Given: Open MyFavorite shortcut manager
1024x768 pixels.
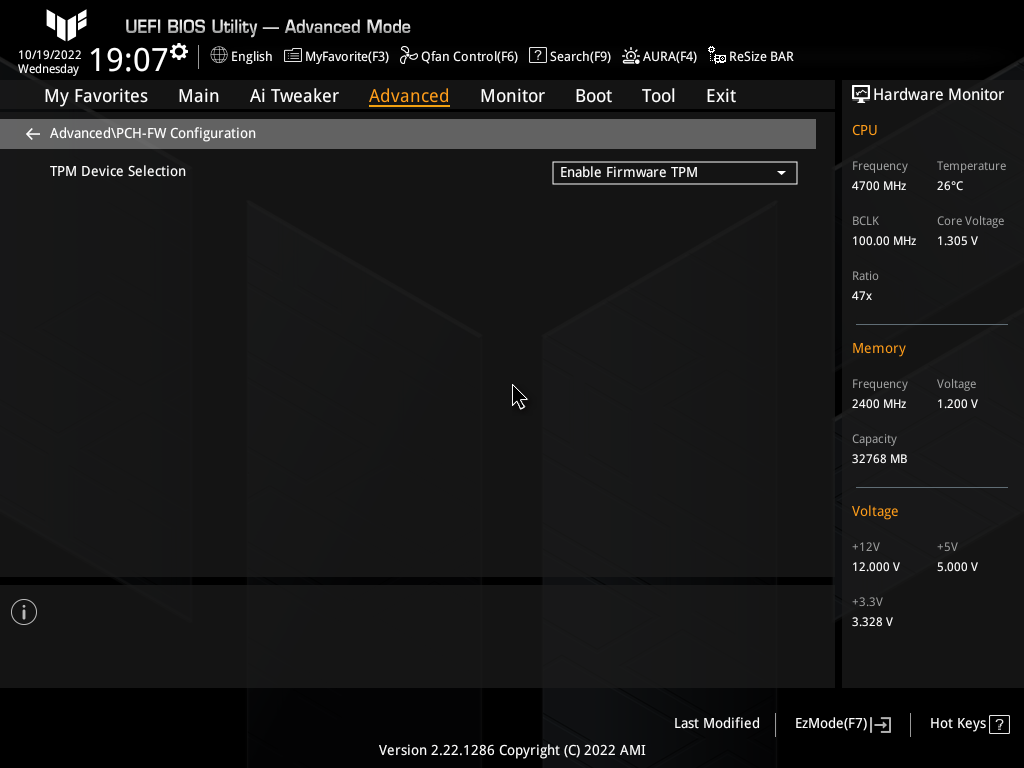Looking at the screenshot, I should [336, 56].
